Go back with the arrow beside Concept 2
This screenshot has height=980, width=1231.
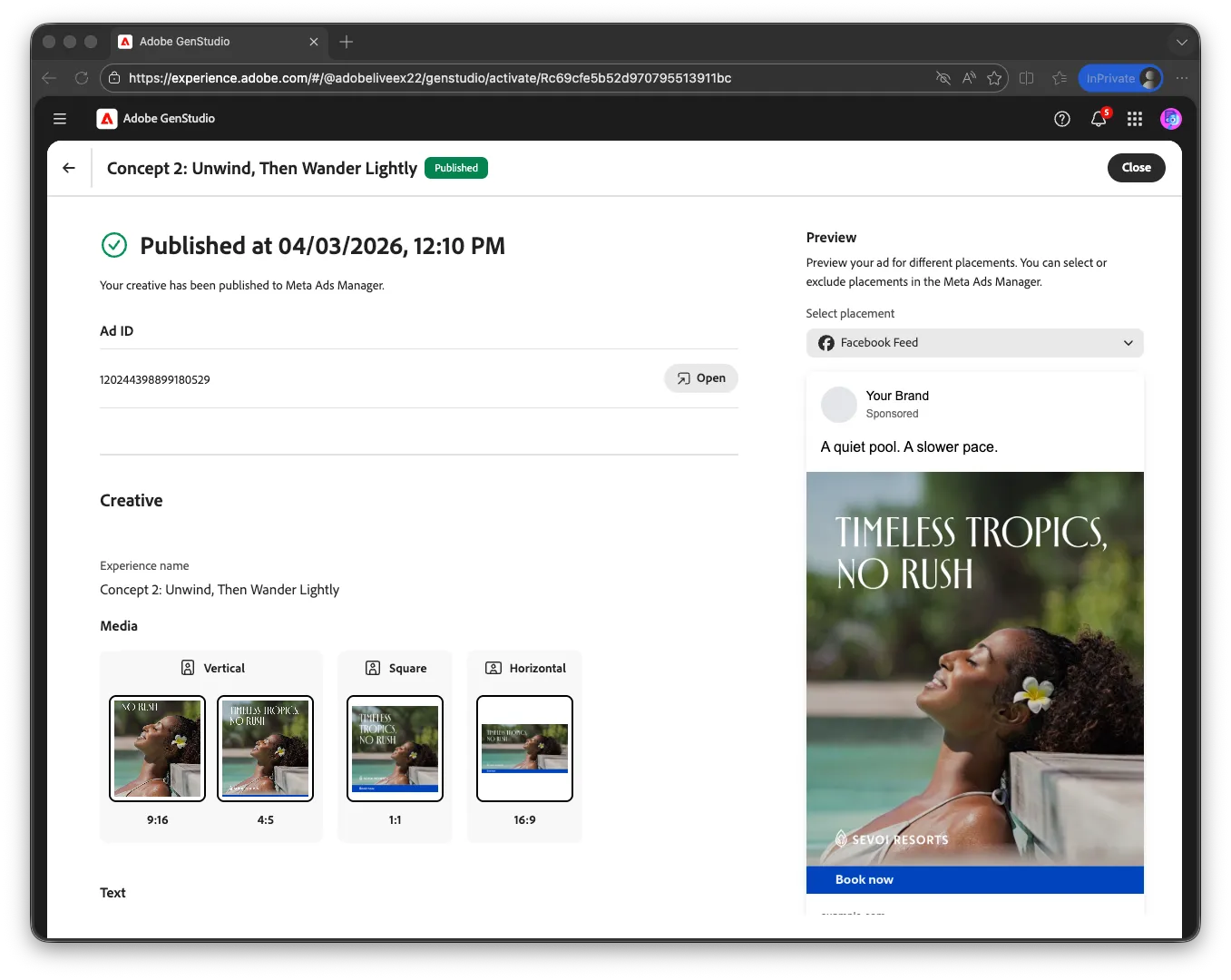point(69,168)
